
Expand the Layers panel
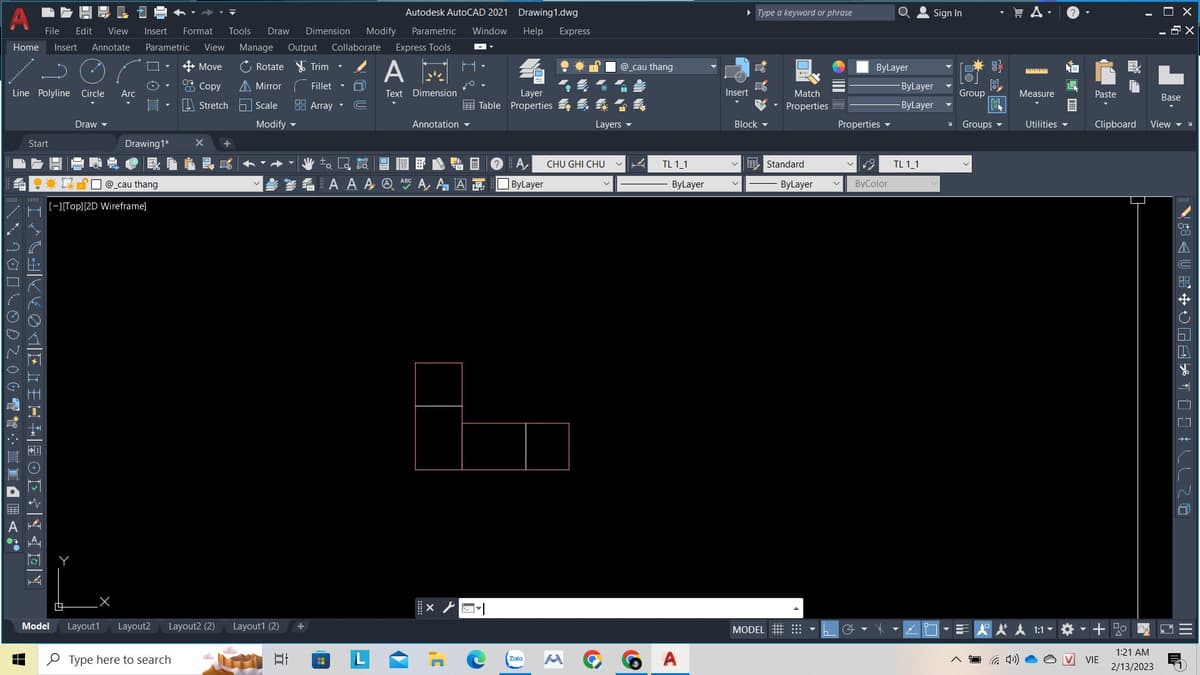pos(614,125)
